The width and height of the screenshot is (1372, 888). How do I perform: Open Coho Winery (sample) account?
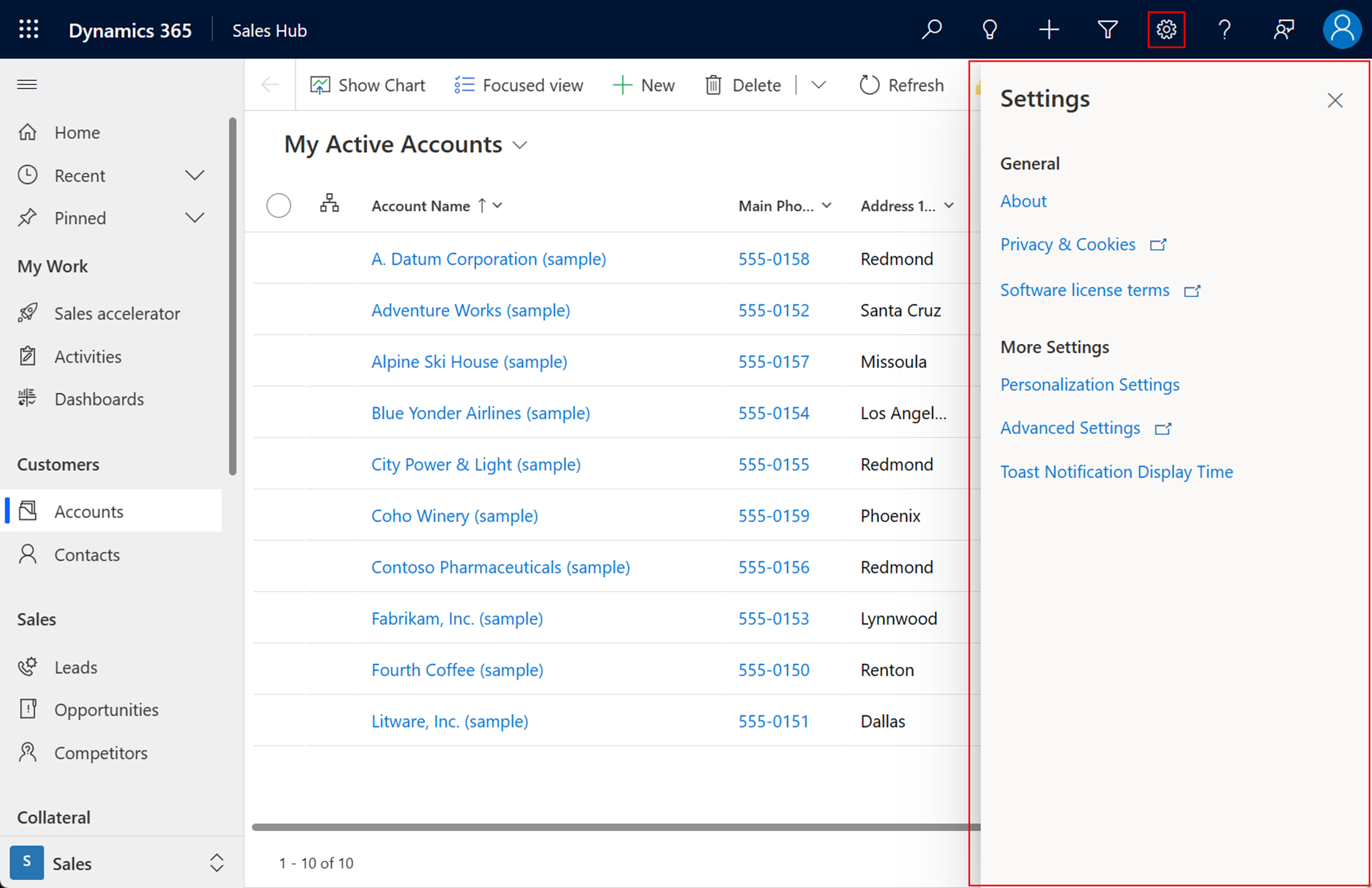(x=454, y=515)
